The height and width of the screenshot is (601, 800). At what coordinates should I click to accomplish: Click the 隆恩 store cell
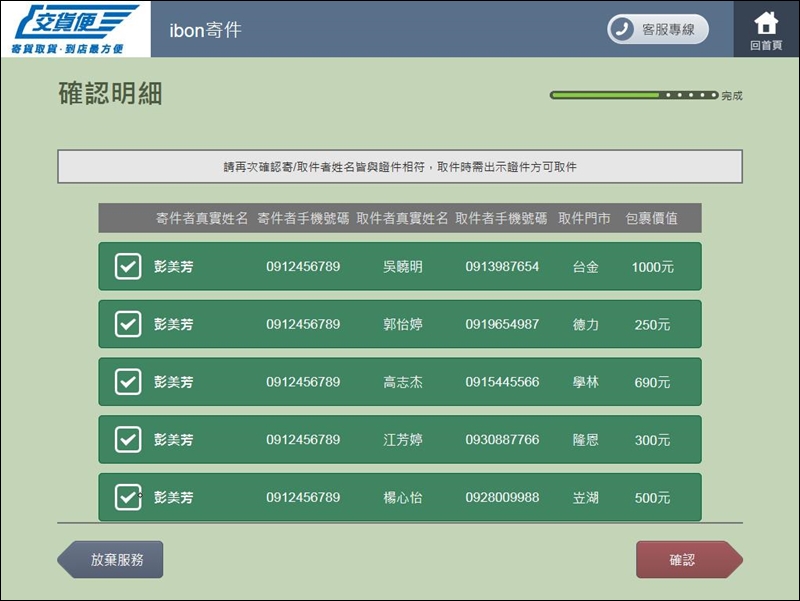(585, 440)
